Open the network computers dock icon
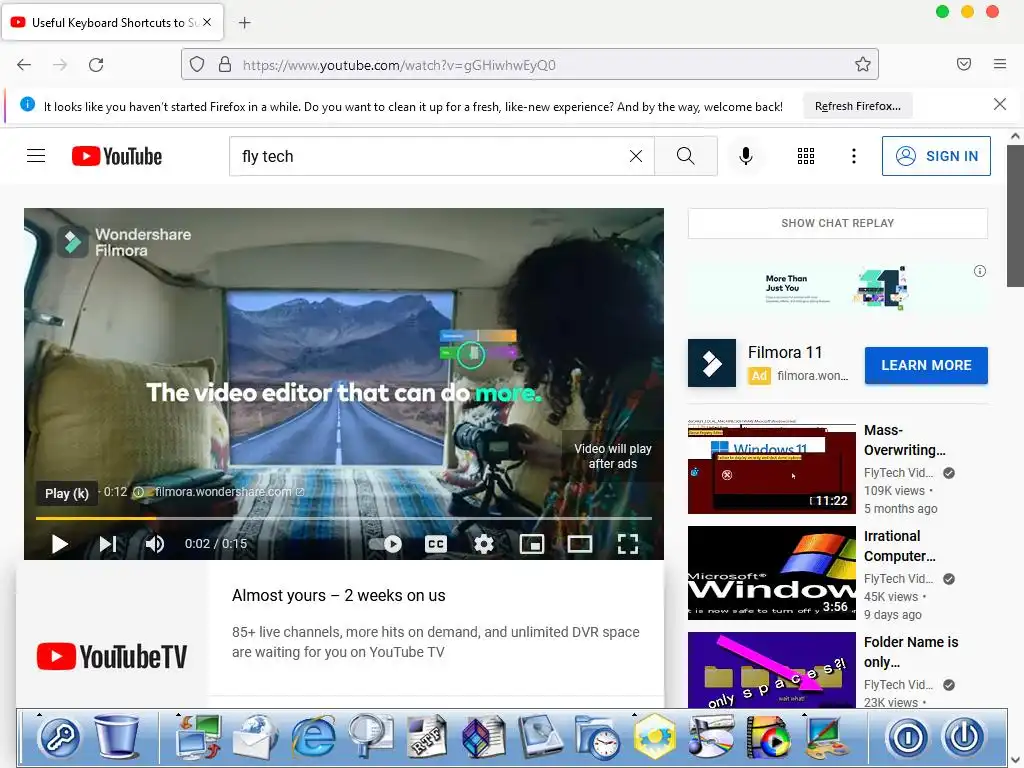1024x768 pixels. tap(199, 736)
